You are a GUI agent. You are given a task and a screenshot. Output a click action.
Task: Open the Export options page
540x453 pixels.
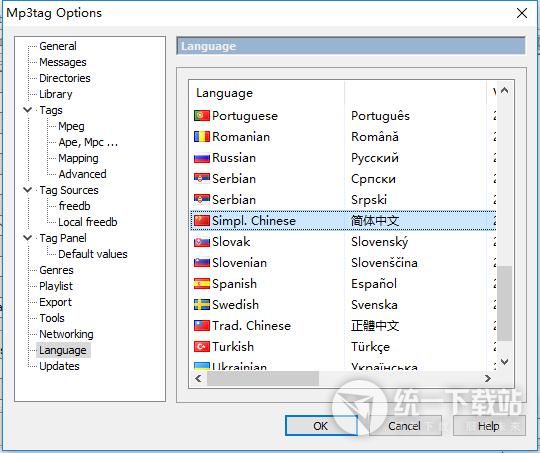click(x=55, y=302)
